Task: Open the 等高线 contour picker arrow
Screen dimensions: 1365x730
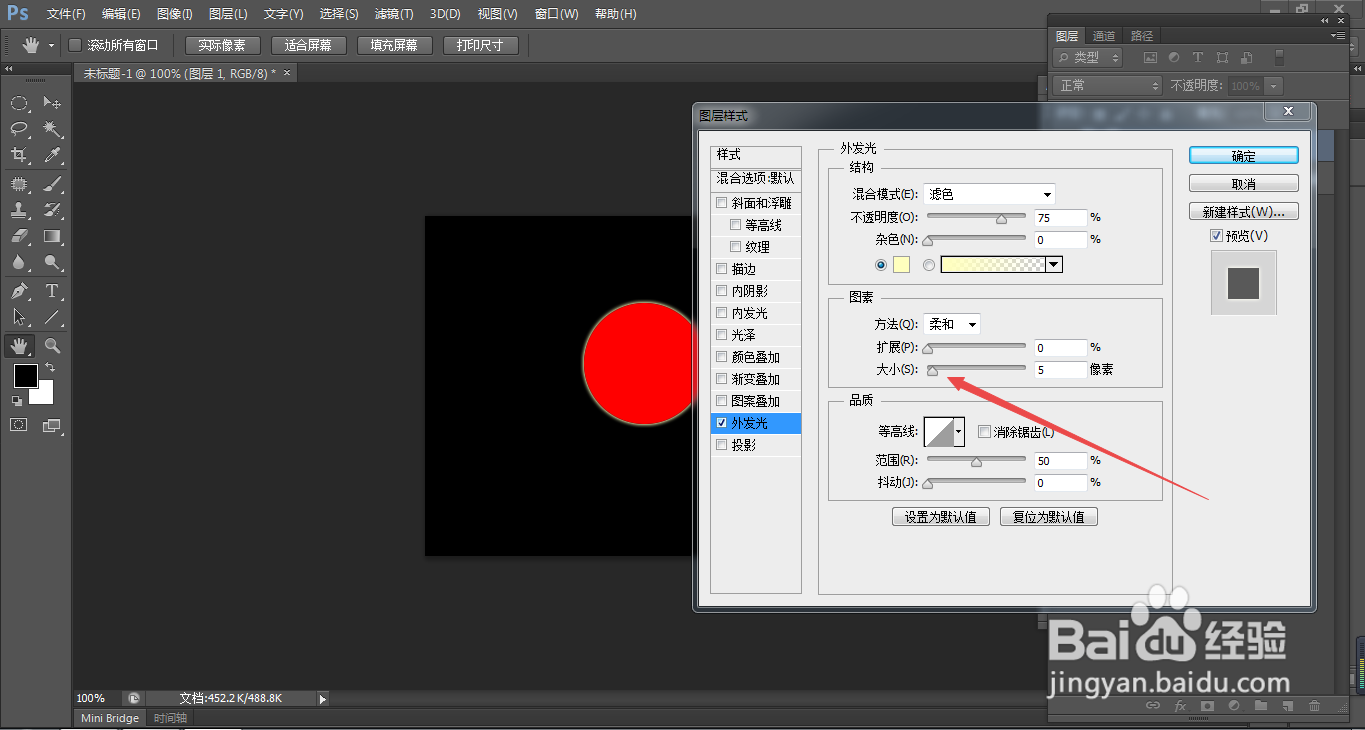Action: pos(960,432)
